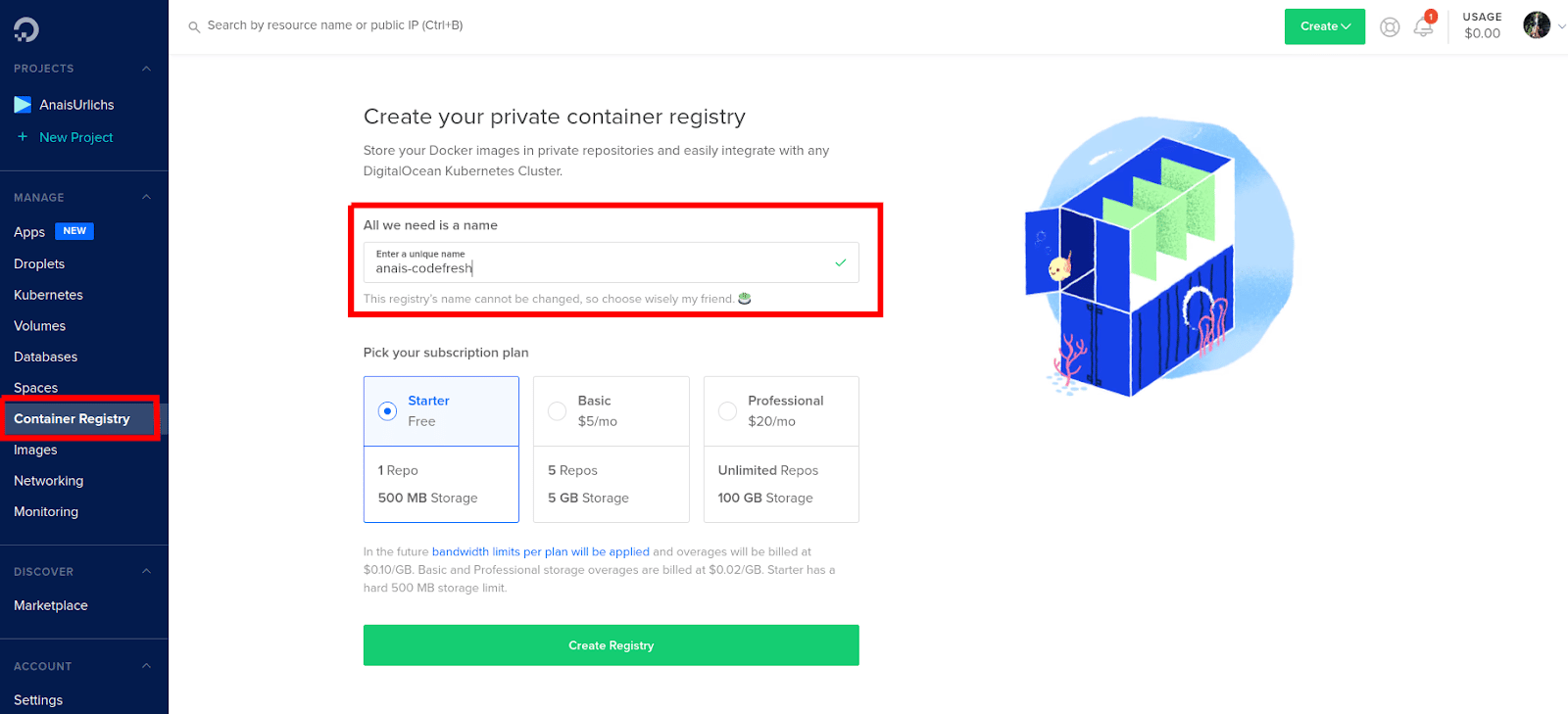Collapse the DISCOVER sidebar section
The width and height of the screenshot is (1568, 714).
[146, 571]
